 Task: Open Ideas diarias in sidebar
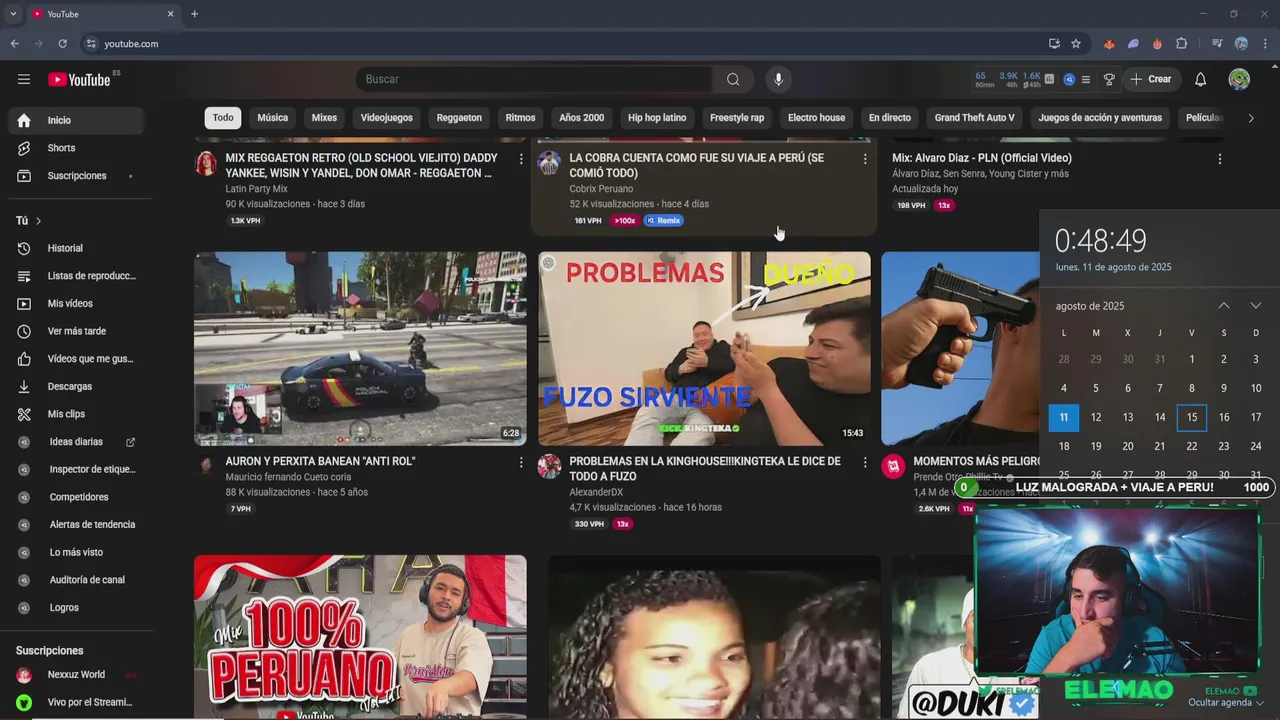(76, 442)
